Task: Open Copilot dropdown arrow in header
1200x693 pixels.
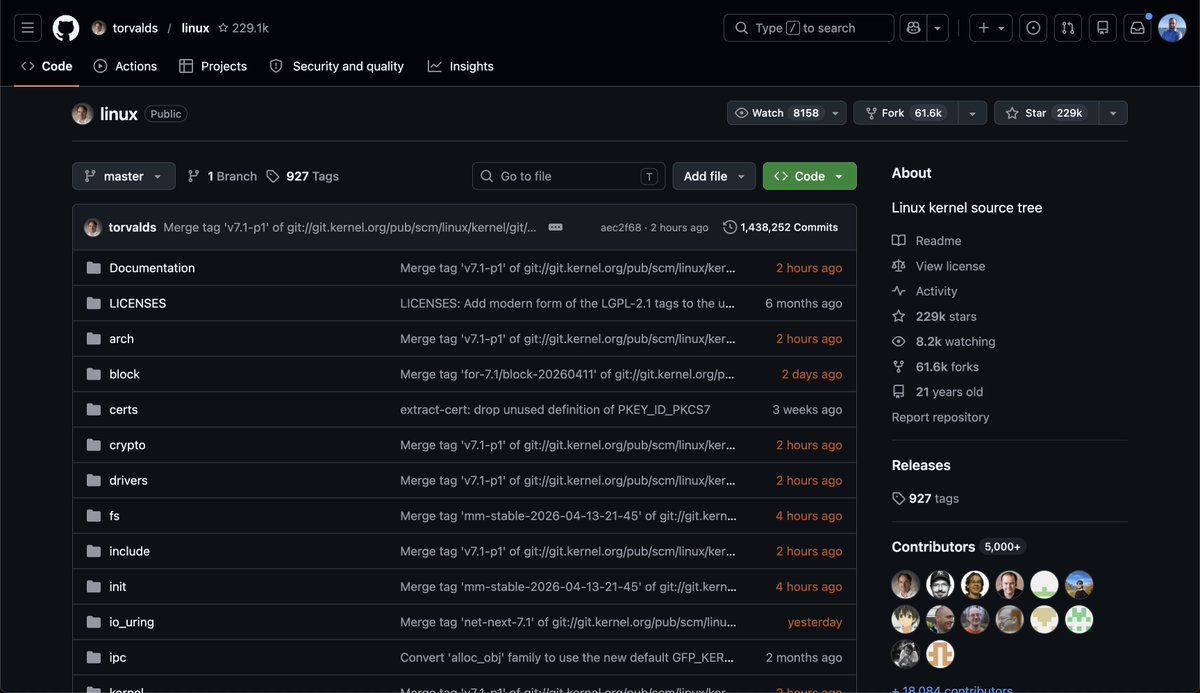Action: click(x=938, y=28)
